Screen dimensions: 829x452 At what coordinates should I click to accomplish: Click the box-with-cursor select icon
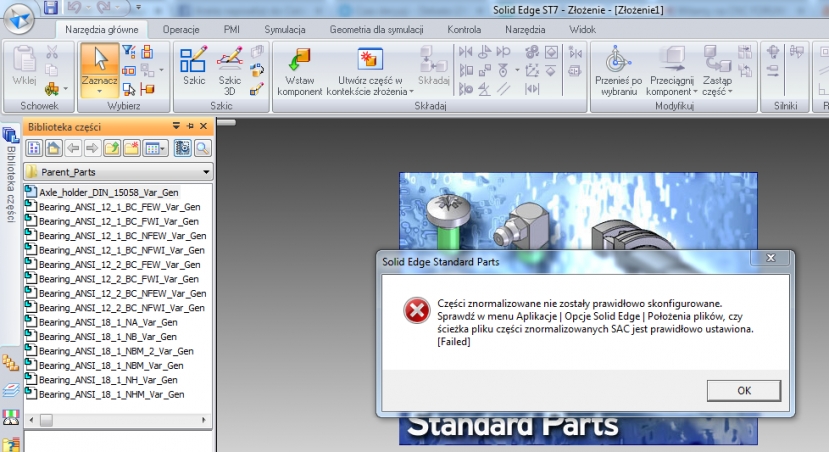128,89
